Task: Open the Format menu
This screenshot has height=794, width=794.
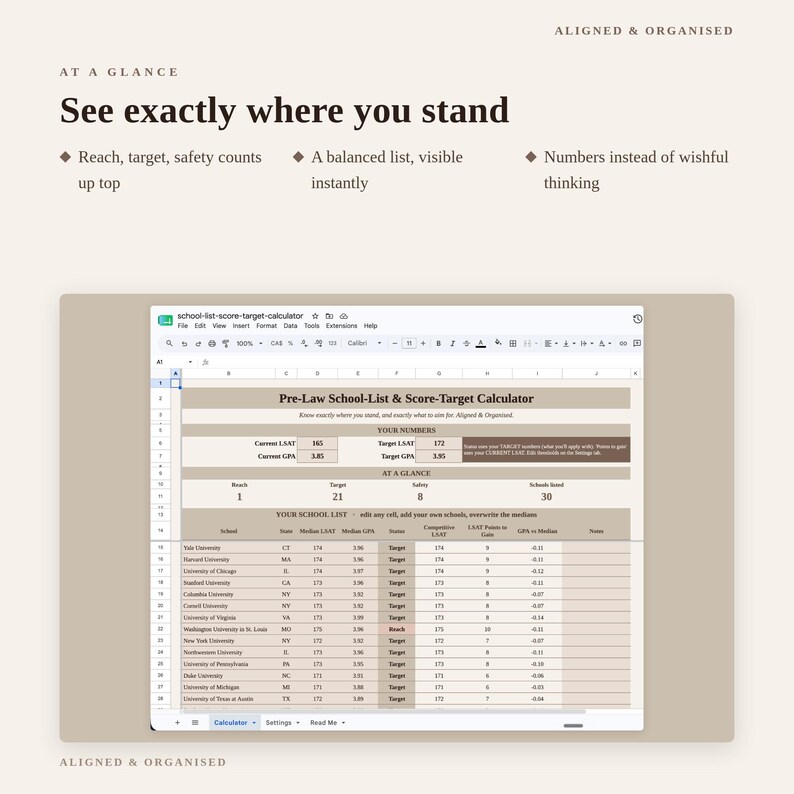Action: (266, 326)
